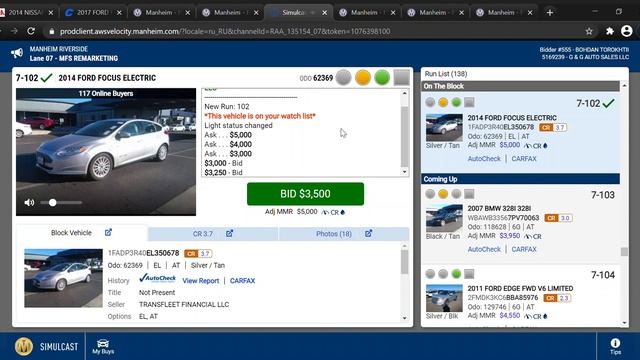
Task: Click seller TRANSFLEET FINANCIAL LLC text
Action: pyautogui.click(x=184, y=304)
